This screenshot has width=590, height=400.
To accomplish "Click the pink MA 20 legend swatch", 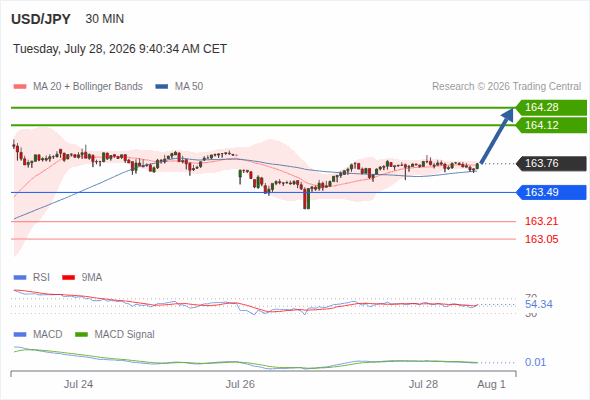I will coord(20,87).
